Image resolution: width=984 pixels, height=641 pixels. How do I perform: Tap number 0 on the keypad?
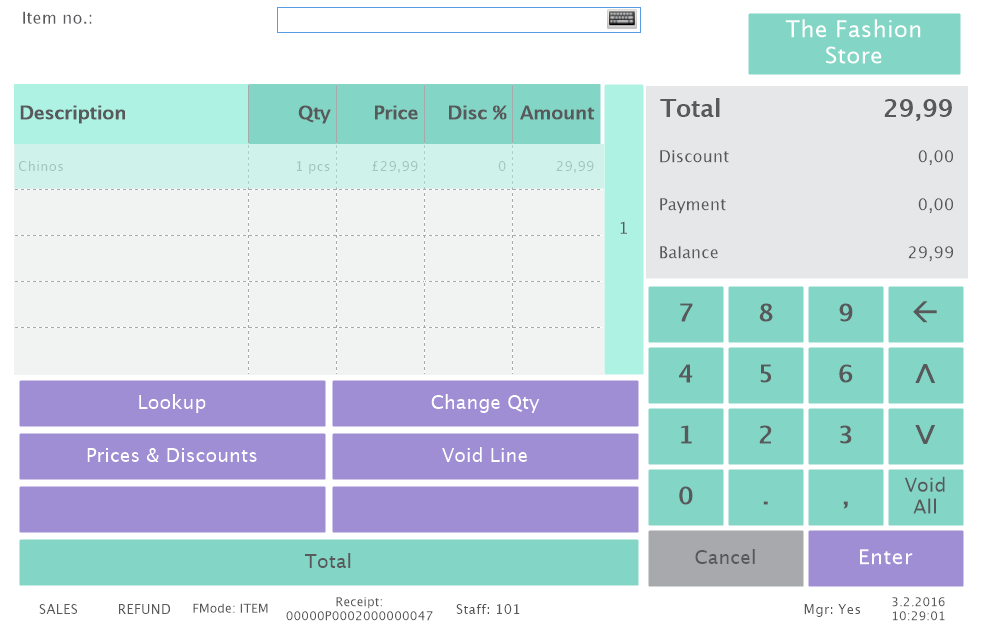[x=686, y=496]
